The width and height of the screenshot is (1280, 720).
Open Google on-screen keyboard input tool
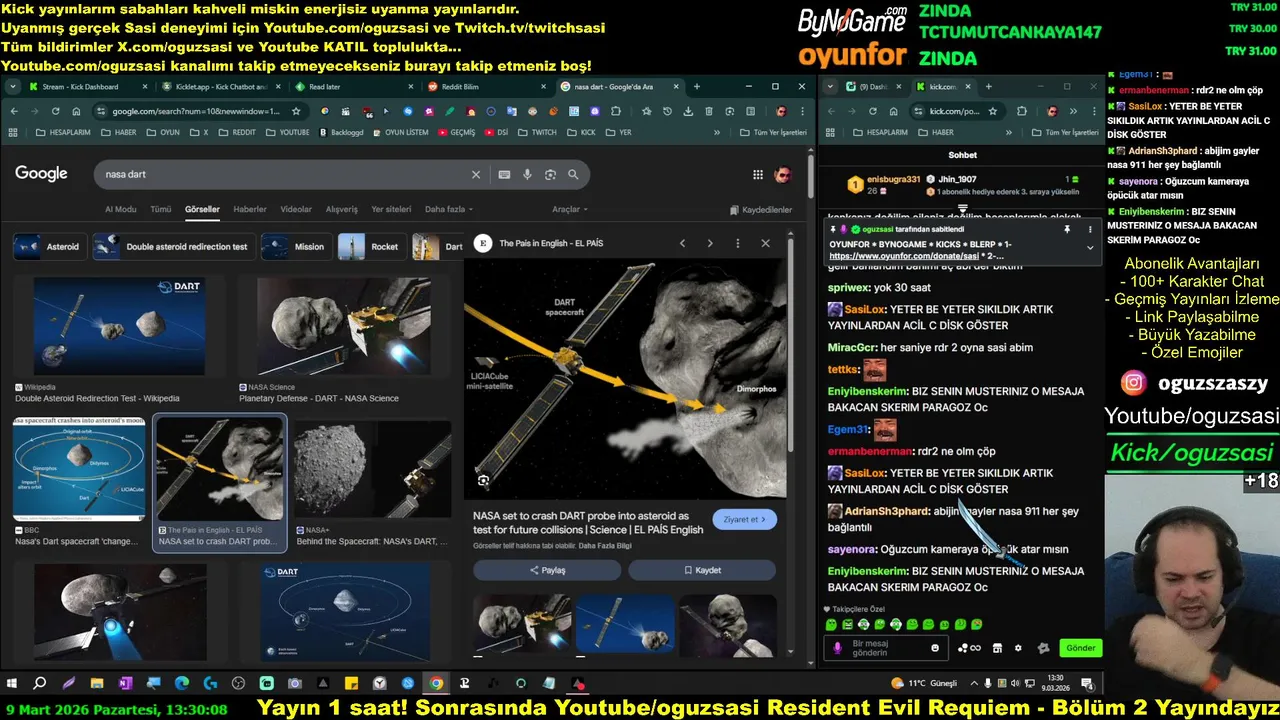[504, 174]
